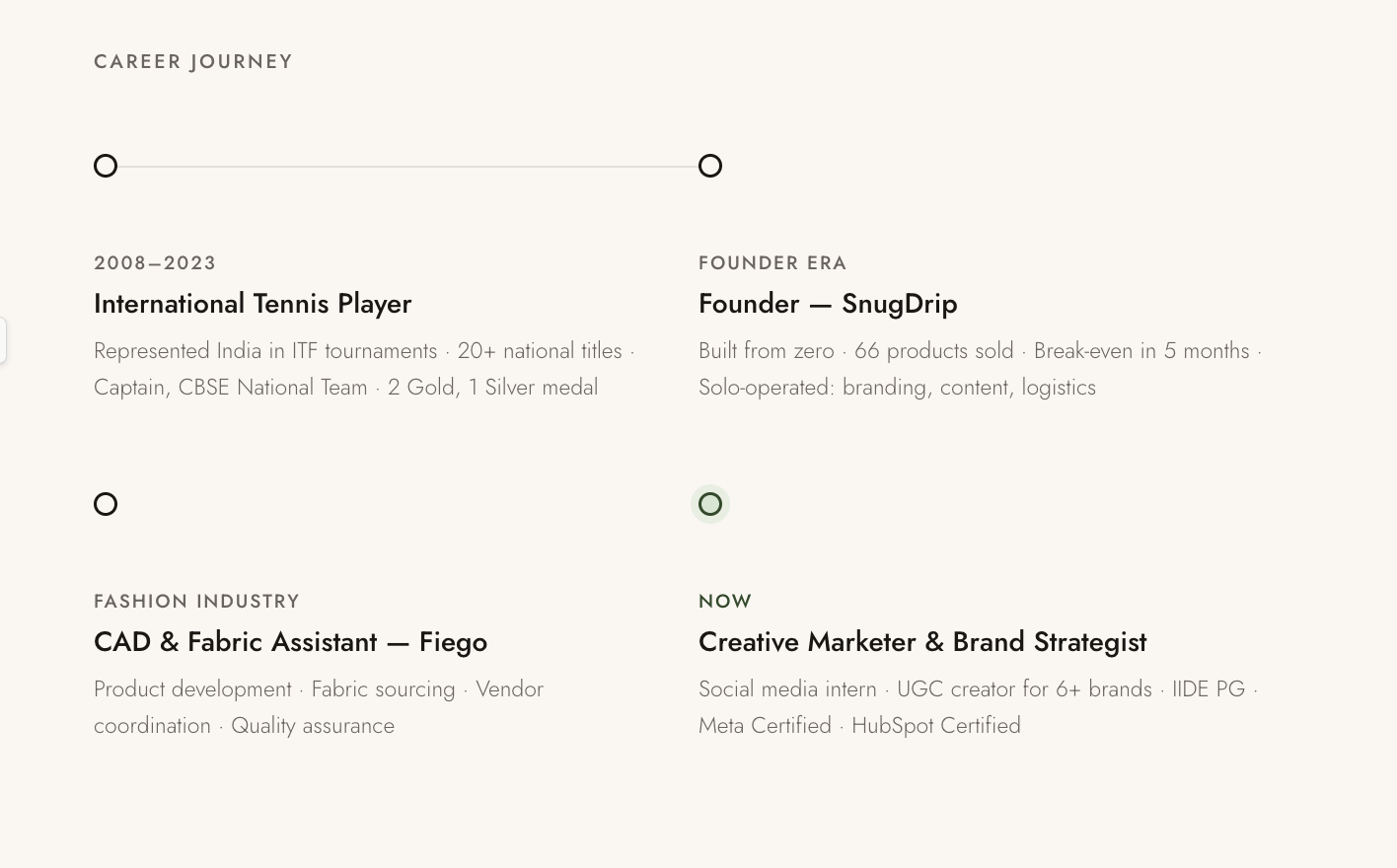The height and width of the screenshot is (868, 1397).
Task: Select the highlighted green Now timeline dot
Action: pos(710,504)
